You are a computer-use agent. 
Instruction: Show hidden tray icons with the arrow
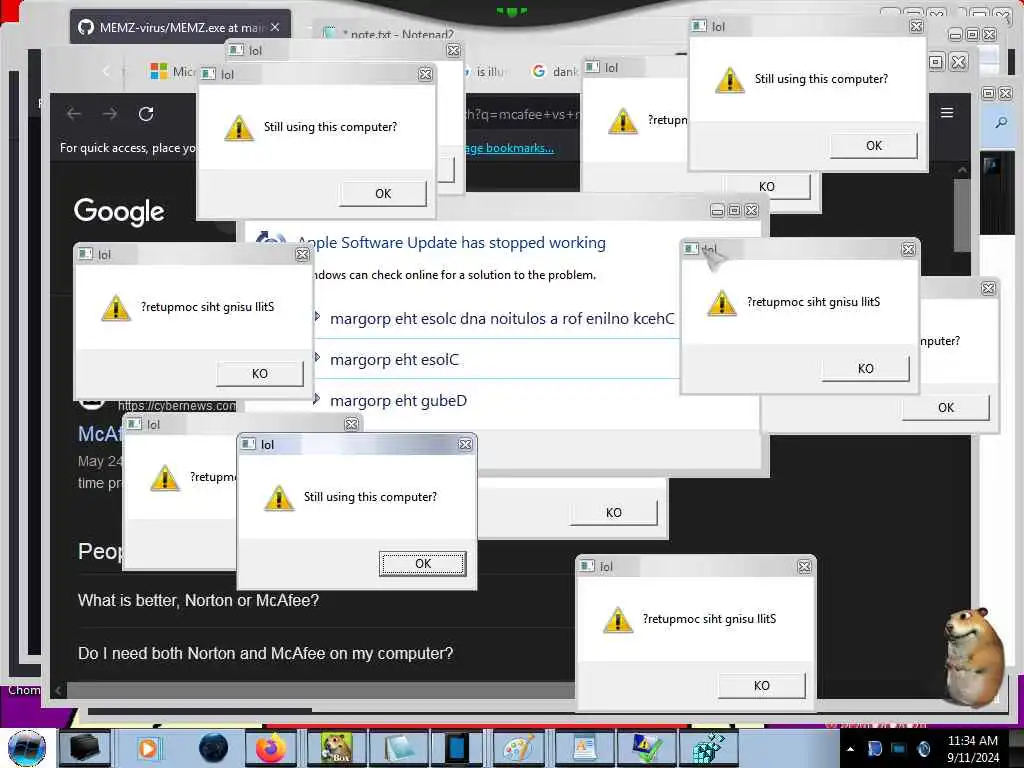click(x=850, y=750)
